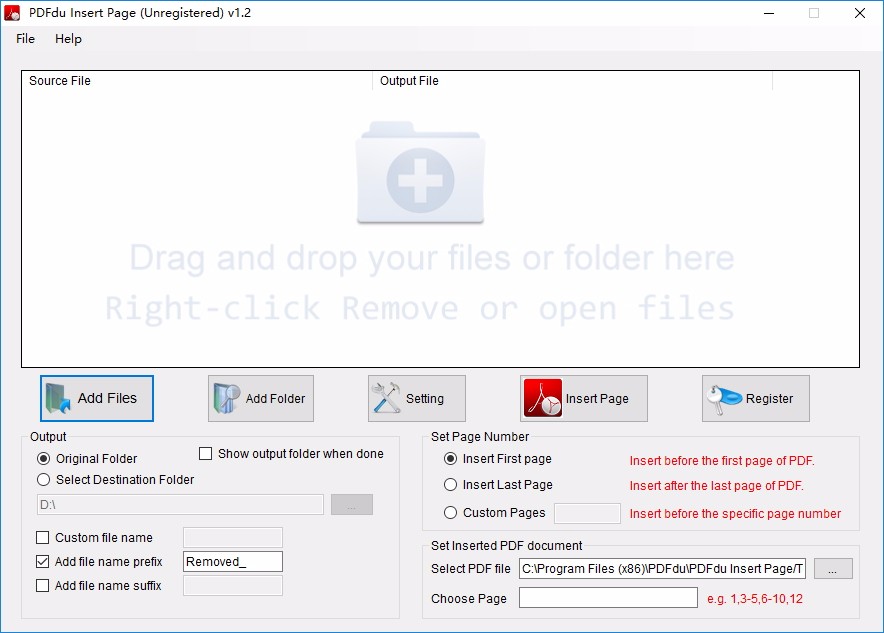Open the File menu

[x=25, y=38]
